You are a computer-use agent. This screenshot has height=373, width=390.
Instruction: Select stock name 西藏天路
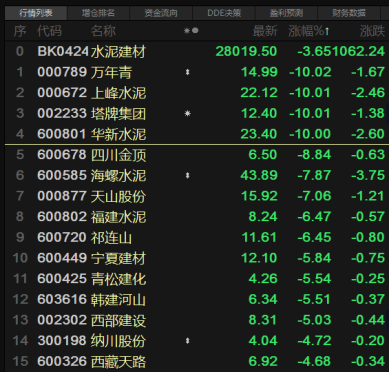click(x=118, y=362)
